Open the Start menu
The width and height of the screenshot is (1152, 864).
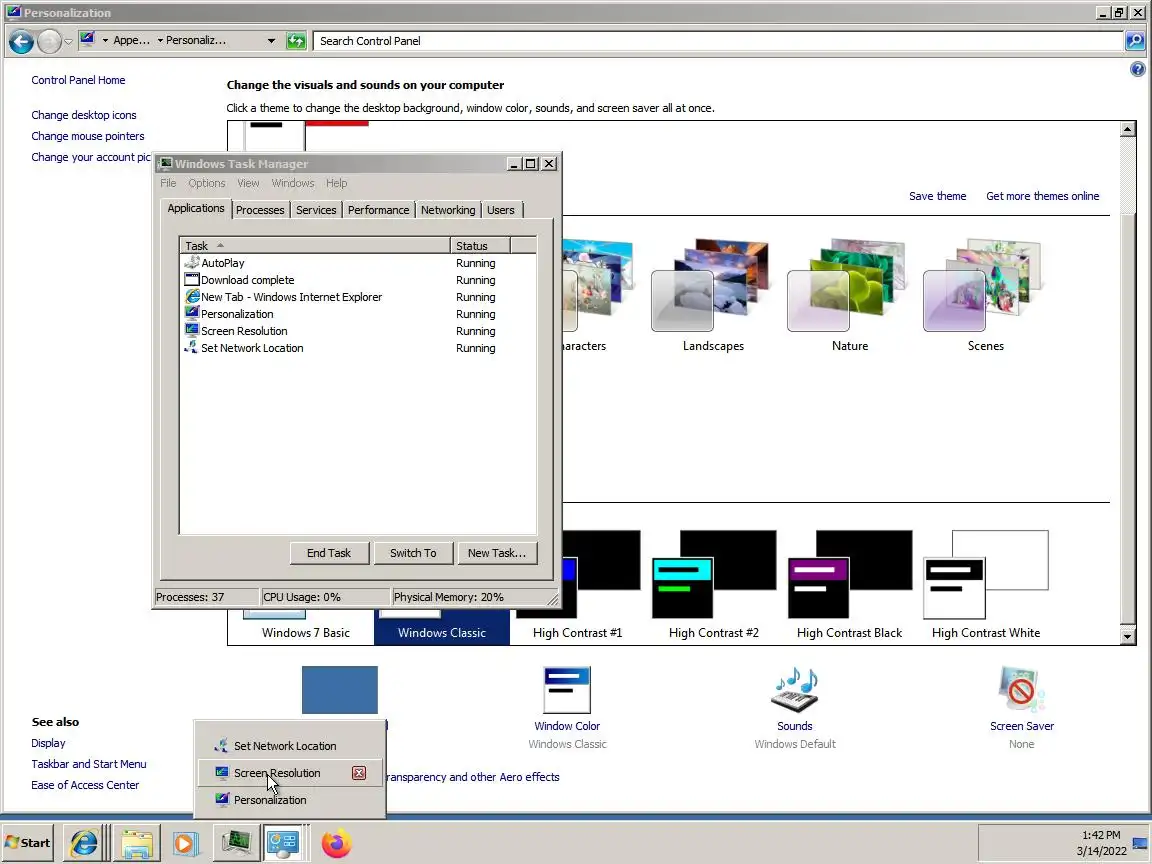pyautogui.click(x=28, y=843)
